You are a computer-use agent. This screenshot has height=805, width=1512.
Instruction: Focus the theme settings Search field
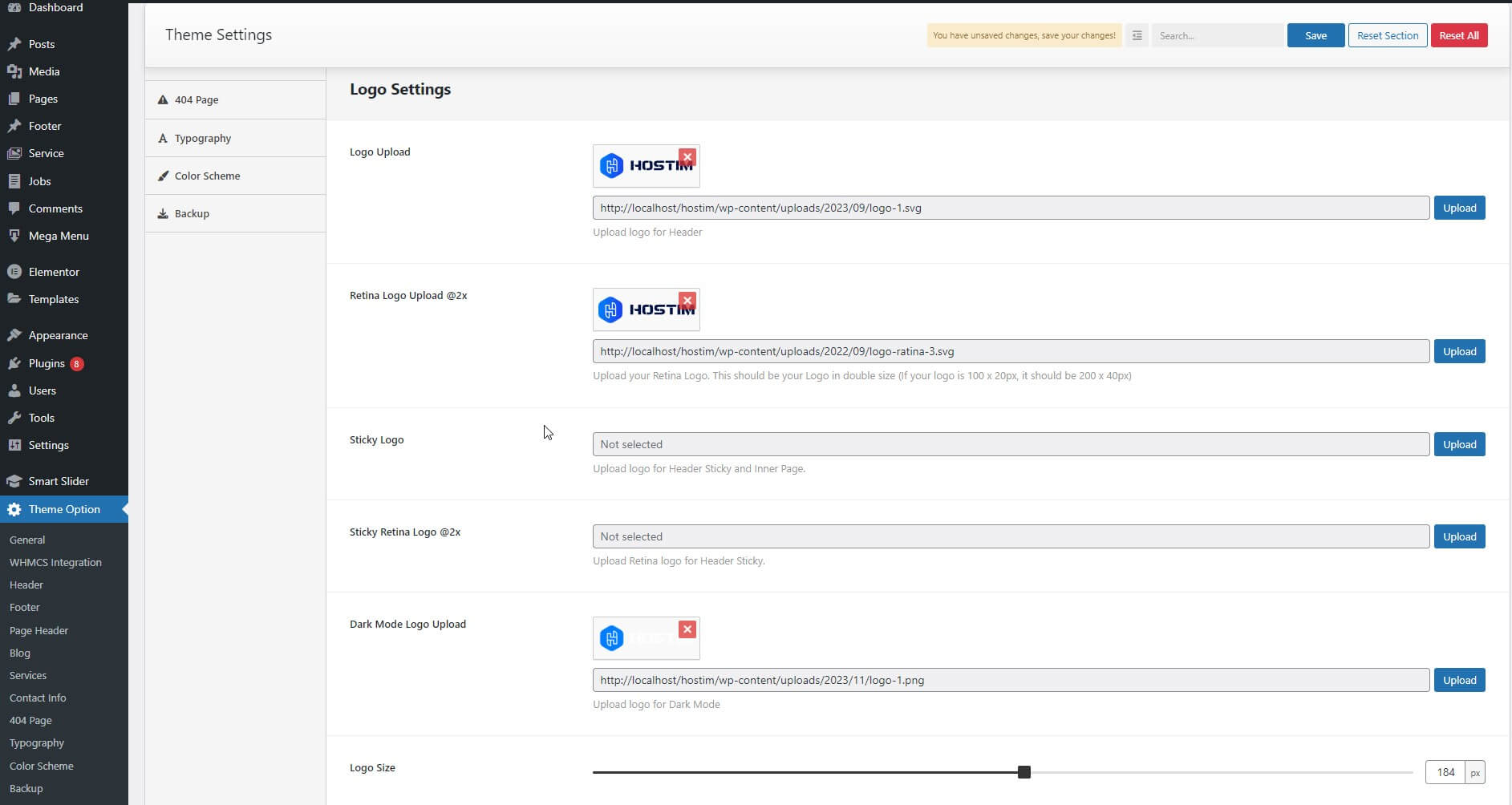[1218, 35]
